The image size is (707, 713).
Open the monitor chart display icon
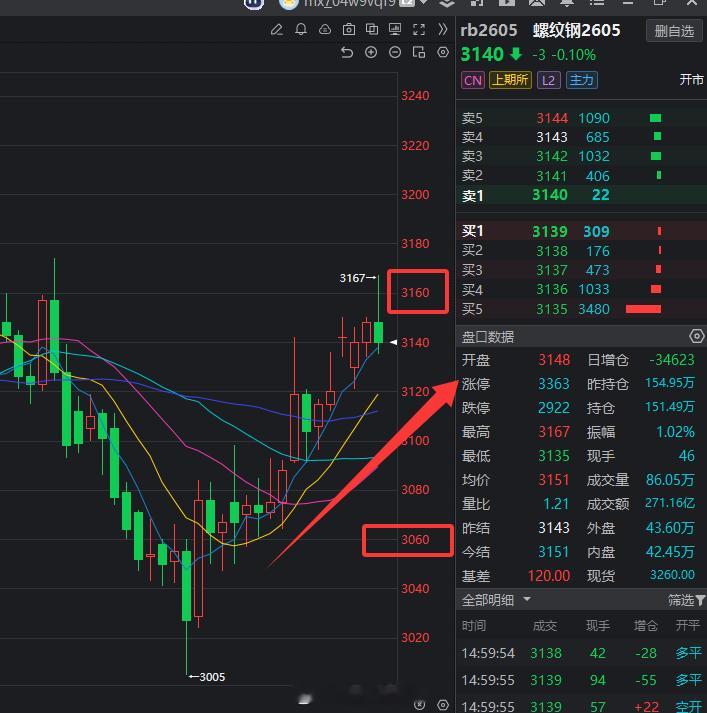[x=395, y=30]
